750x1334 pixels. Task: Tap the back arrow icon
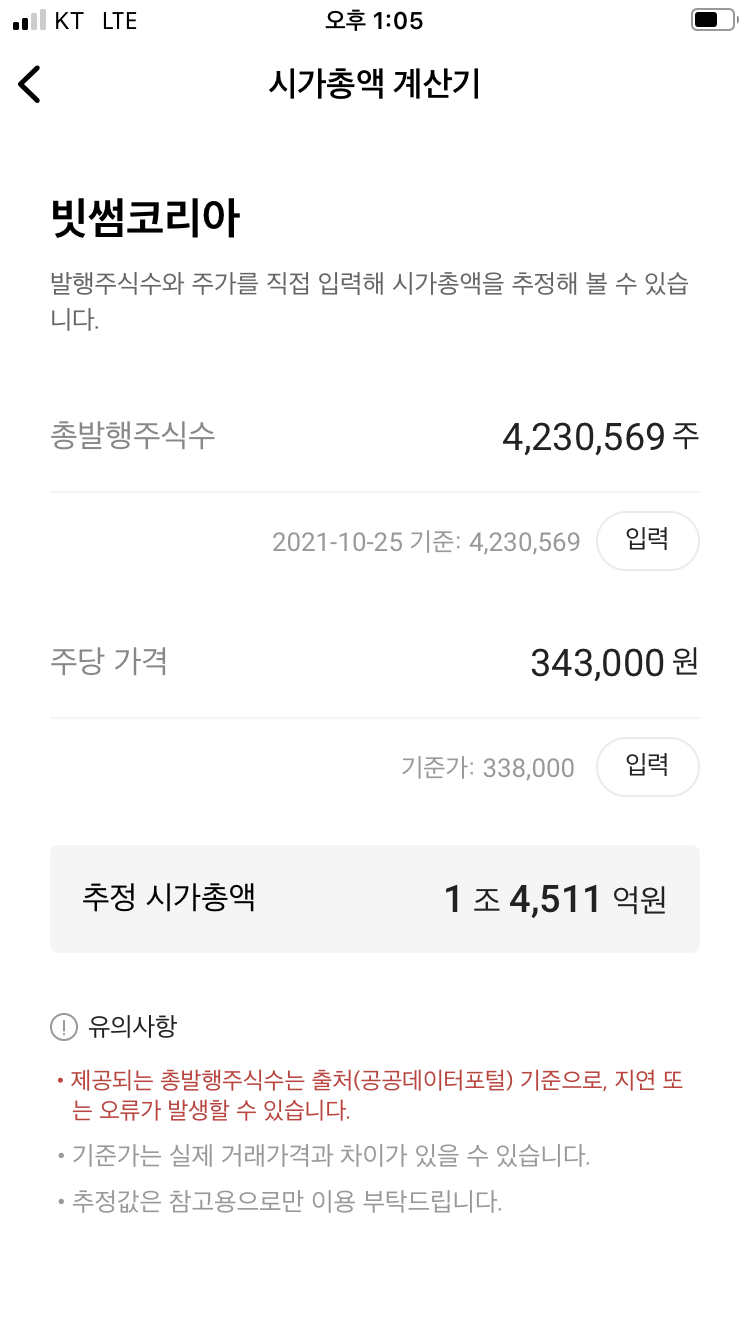[x=30, y=85]
